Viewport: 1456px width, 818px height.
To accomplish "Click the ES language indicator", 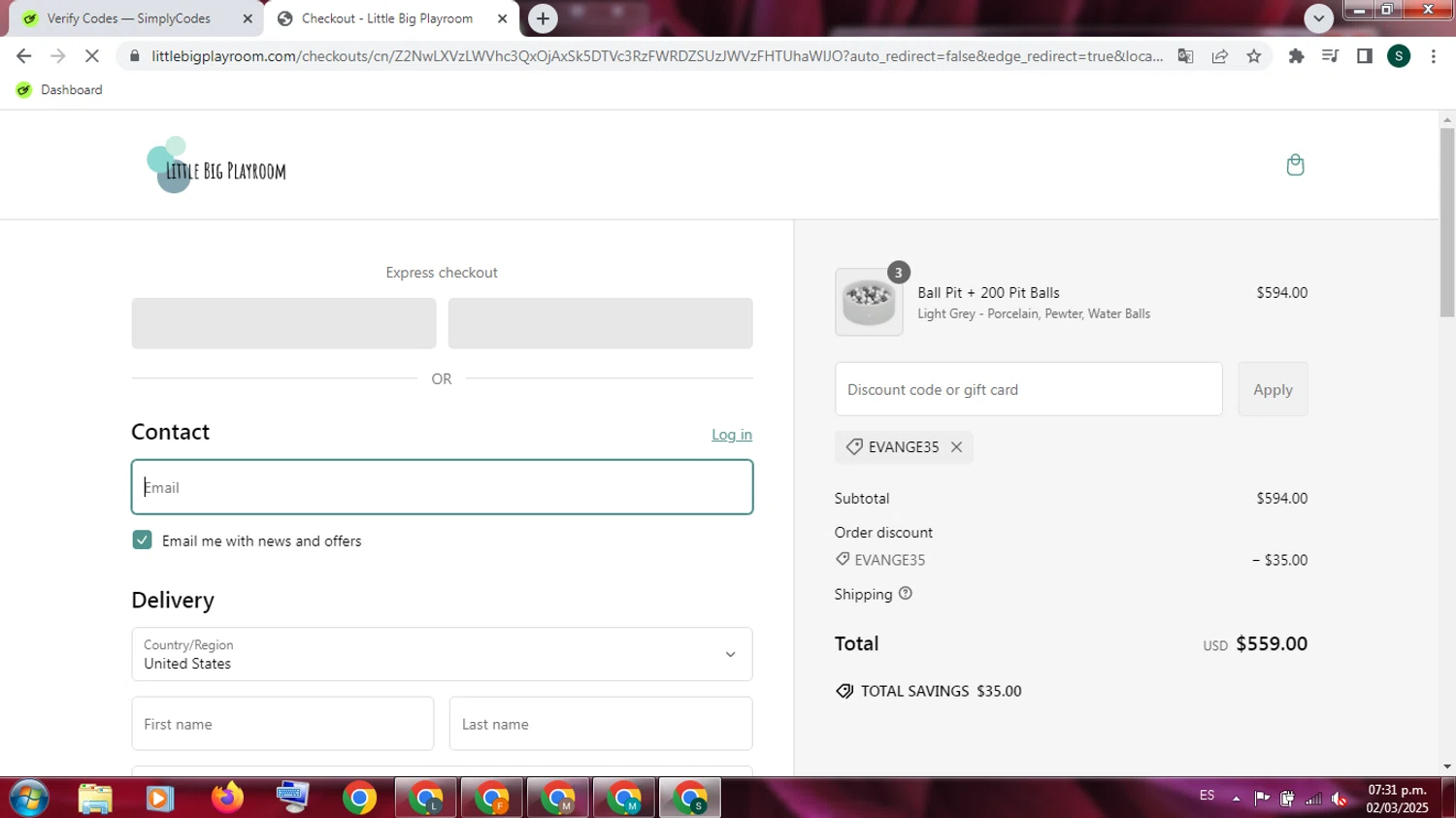I will click(x=1207, y=796).
